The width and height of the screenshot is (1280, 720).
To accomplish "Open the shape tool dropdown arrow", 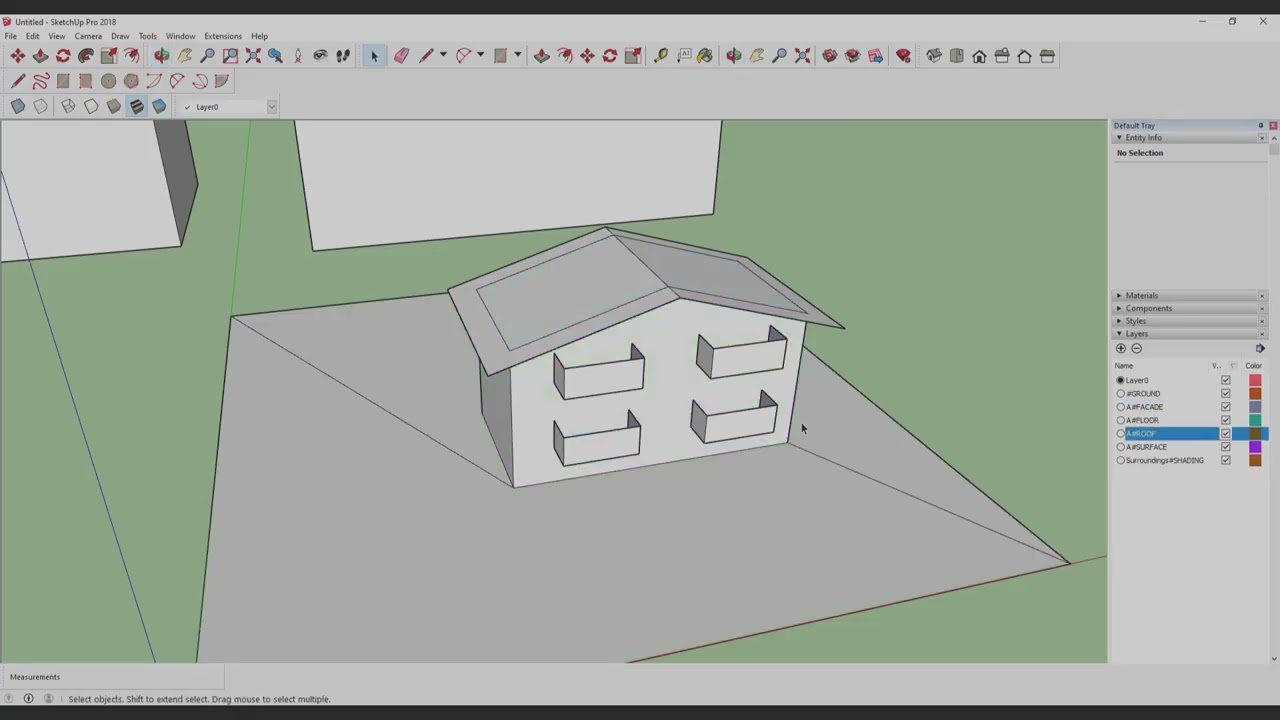I will tap(517, 56).
